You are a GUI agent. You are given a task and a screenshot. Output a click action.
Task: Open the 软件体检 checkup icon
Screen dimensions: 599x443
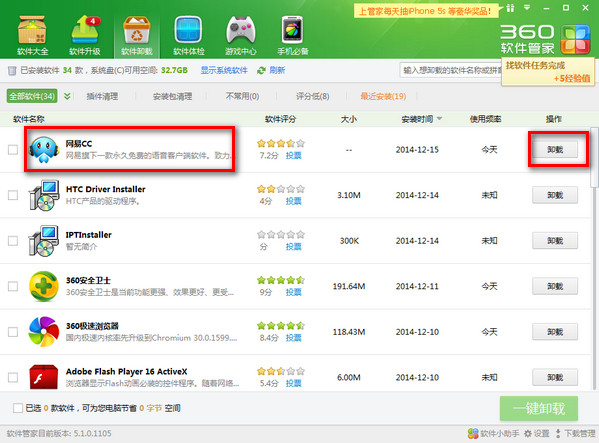coord(189,30)
